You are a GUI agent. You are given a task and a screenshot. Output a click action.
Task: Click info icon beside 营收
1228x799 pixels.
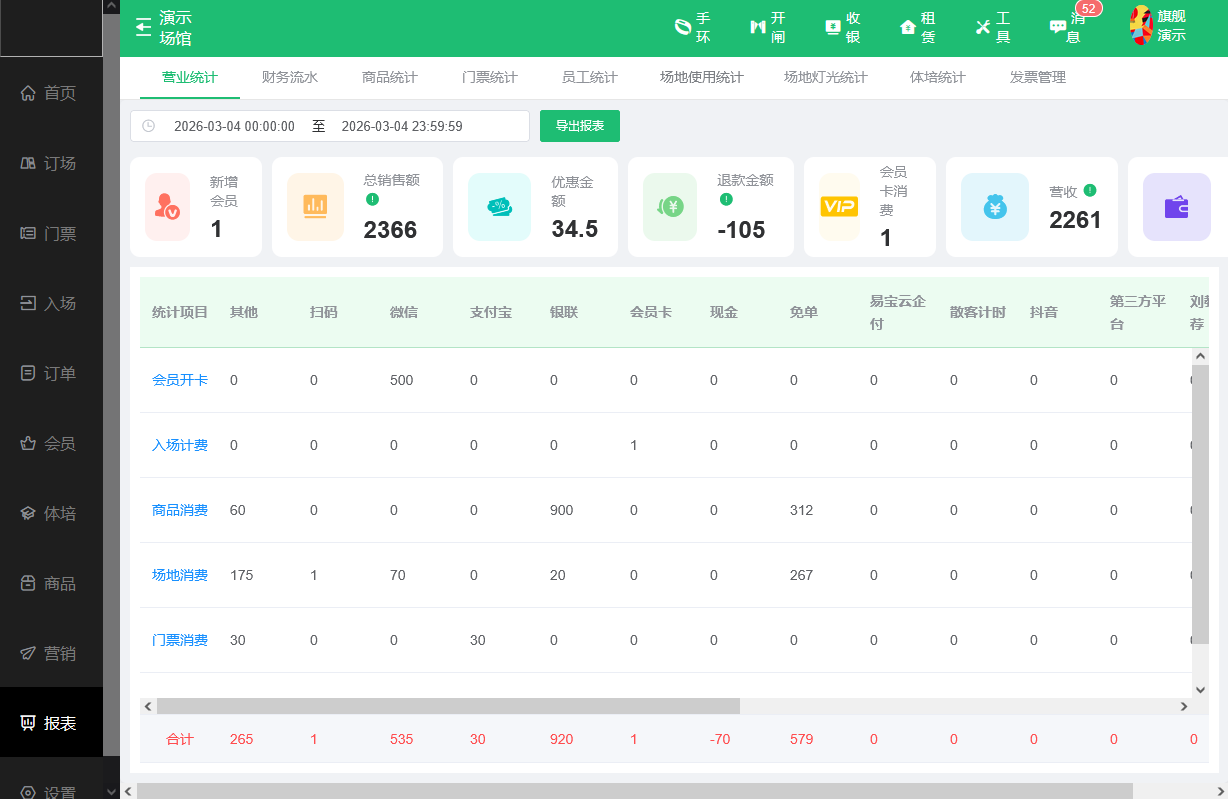coord(1090,190)
